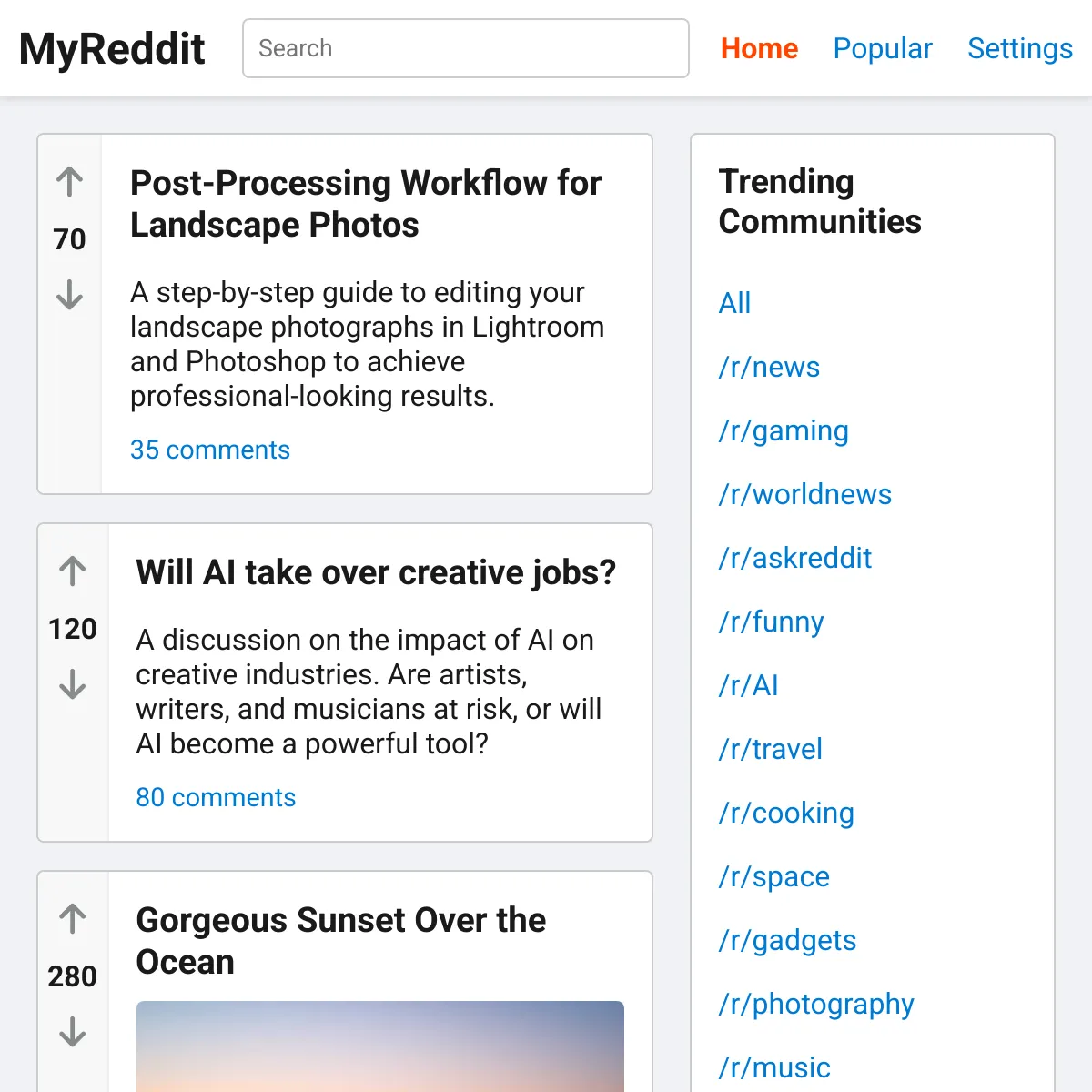View 80 comments on the AI post
This screenshot has height=1092, width=1092.
click(216, 797)
